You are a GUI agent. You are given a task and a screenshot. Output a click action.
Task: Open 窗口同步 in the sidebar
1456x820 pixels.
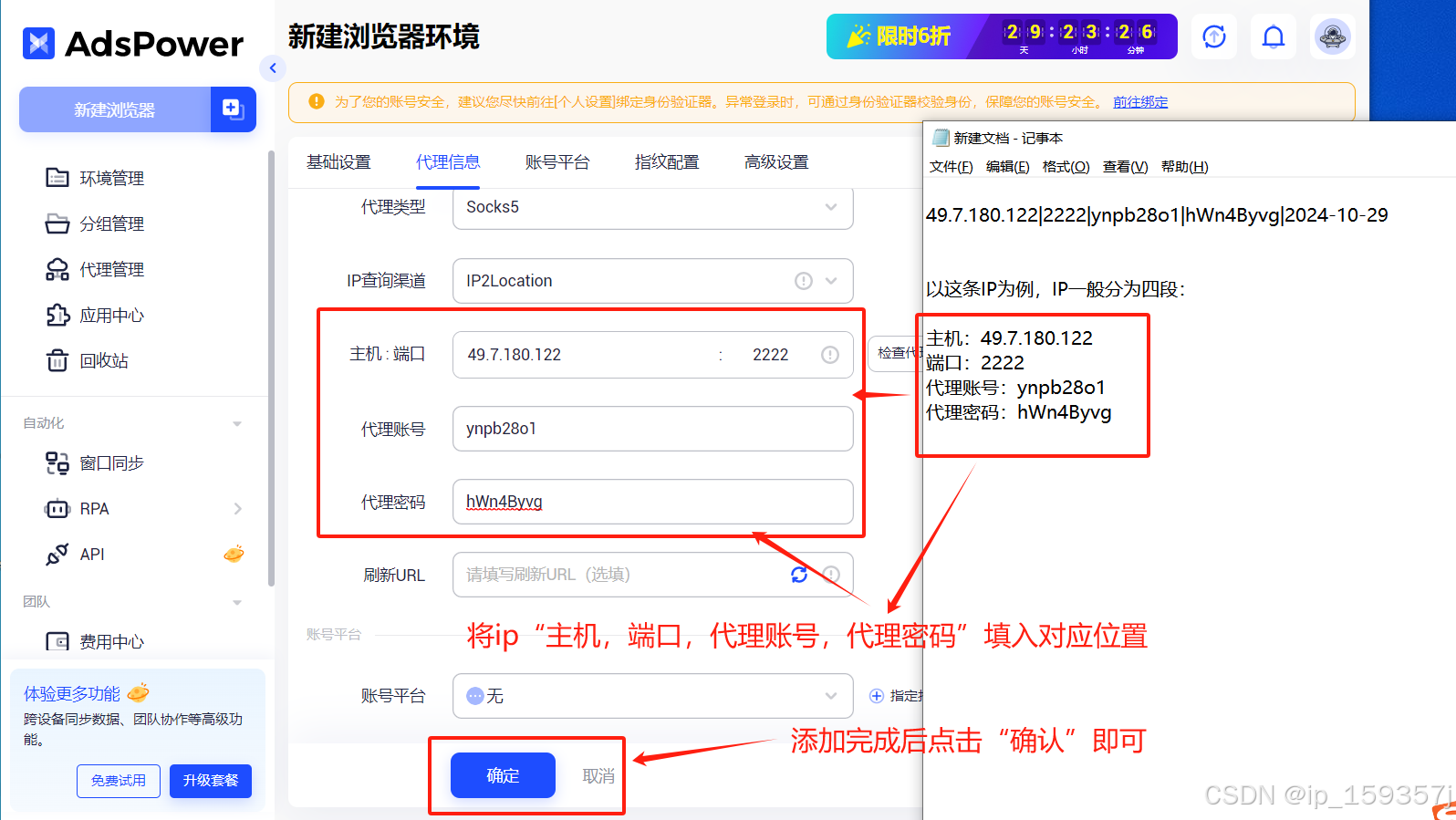coord(95,462)
